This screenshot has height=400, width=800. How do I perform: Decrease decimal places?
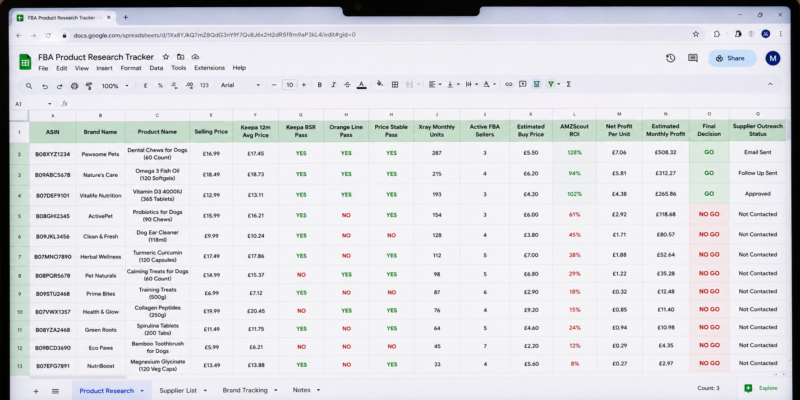click(174, 86)
